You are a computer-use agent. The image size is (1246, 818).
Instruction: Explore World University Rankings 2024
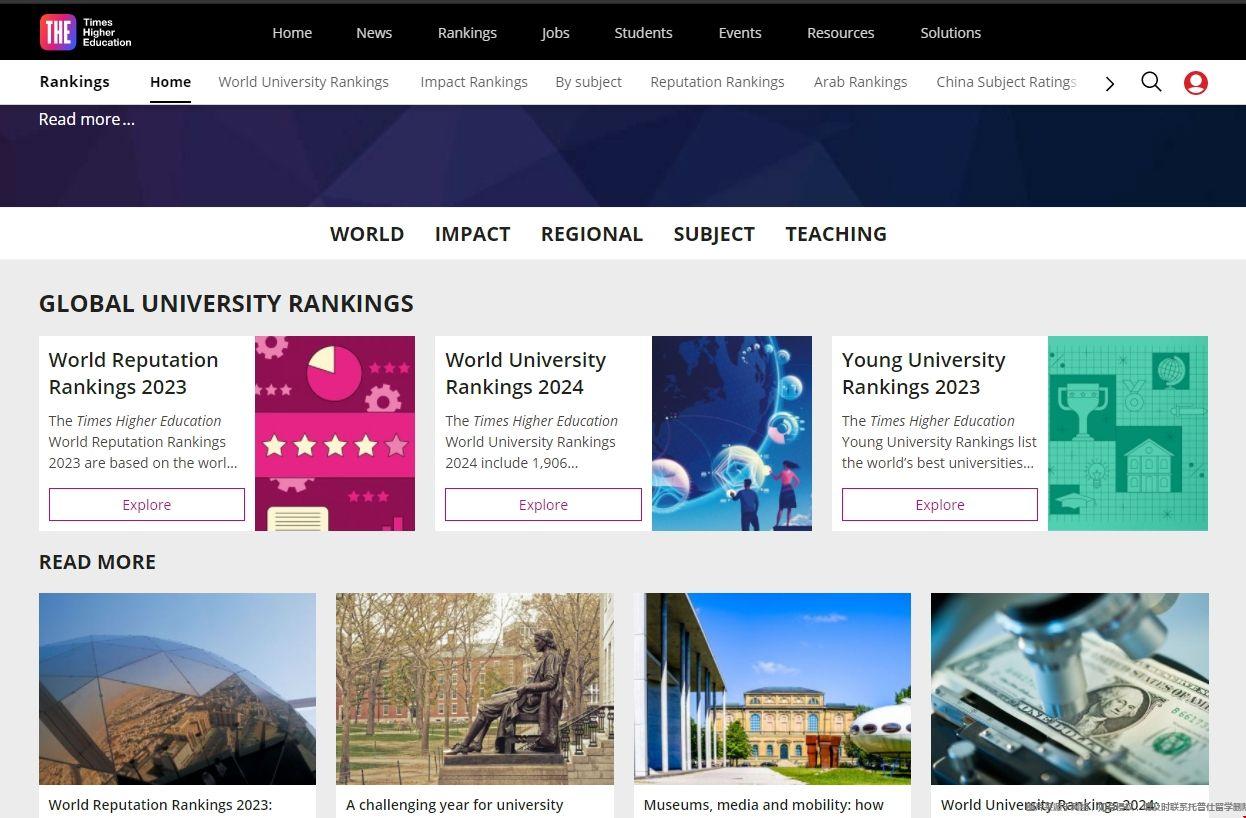(543, 505)
